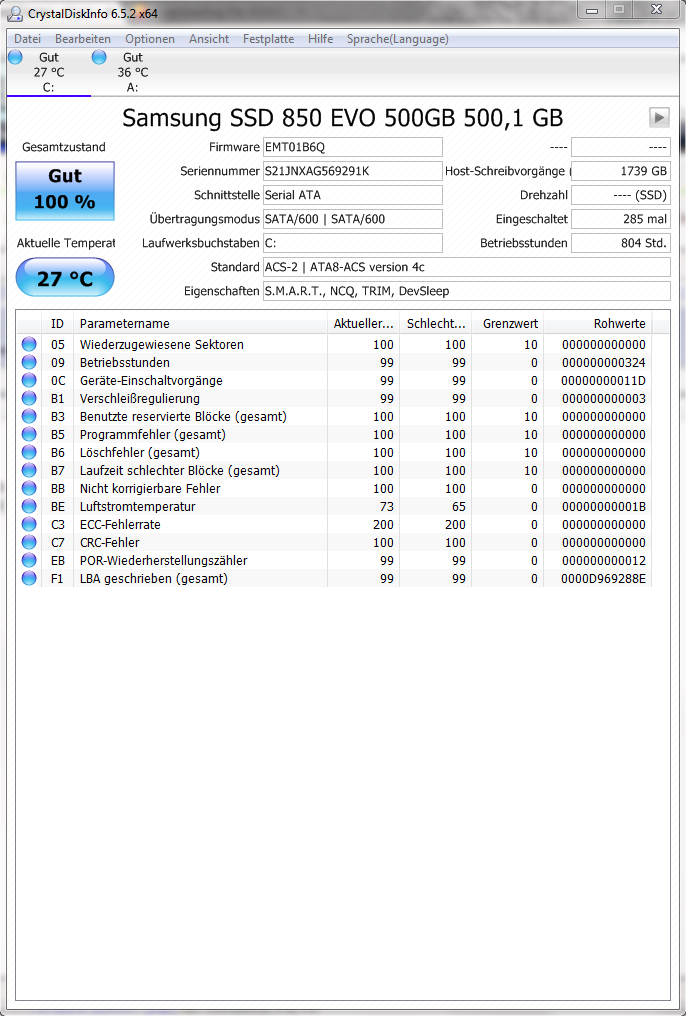Click the Host-Schreibvorgänge value 1739 GB
The image size is (686, 1016).
pos(621,171)
